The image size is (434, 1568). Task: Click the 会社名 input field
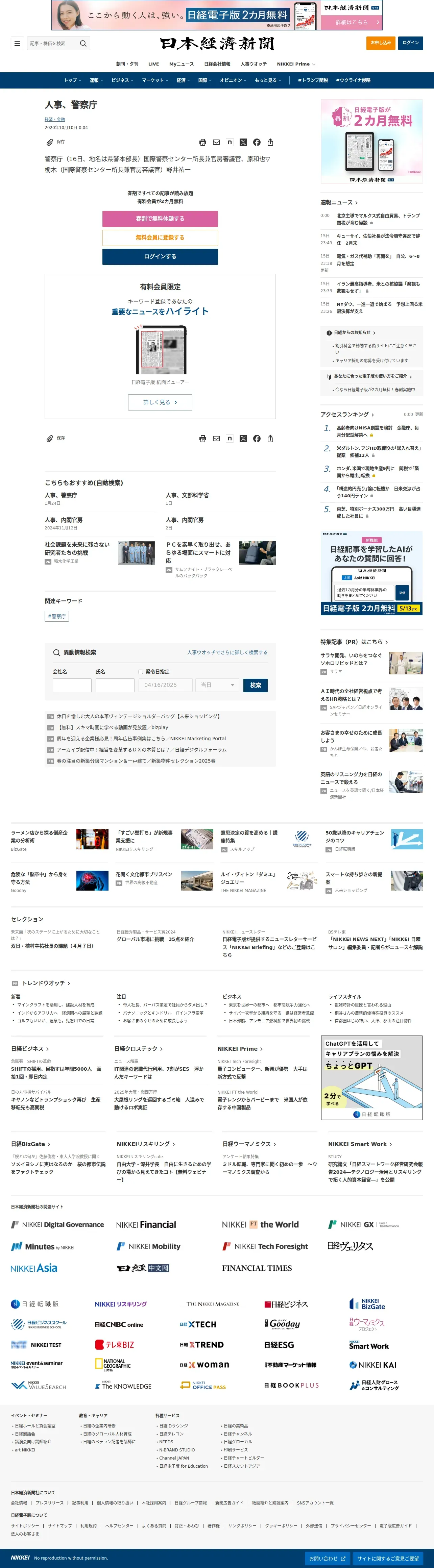72,686
